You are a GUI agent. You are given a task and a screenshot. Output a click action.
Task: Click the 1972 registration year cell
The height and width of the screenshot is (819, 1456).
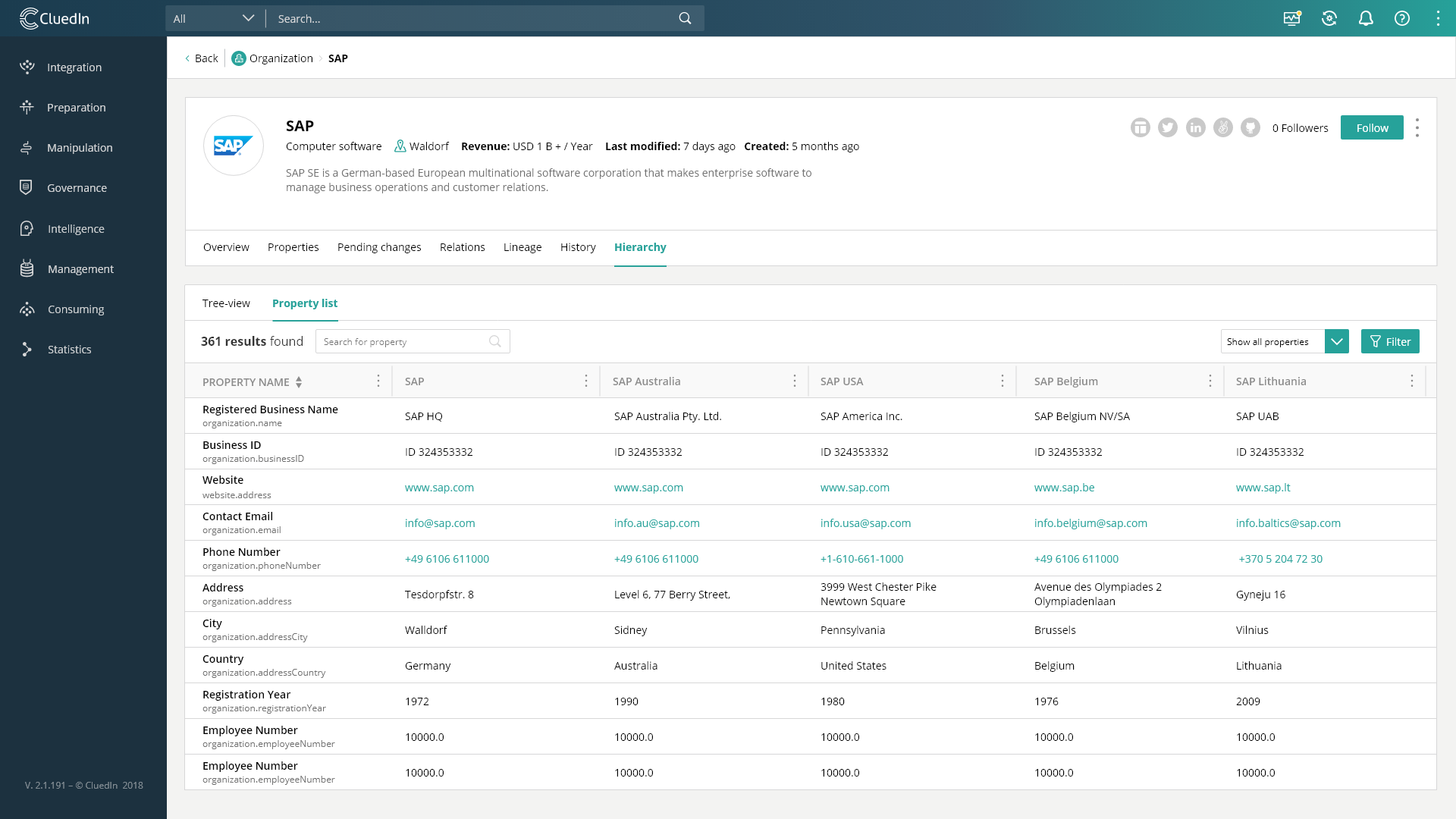point(417,701)
